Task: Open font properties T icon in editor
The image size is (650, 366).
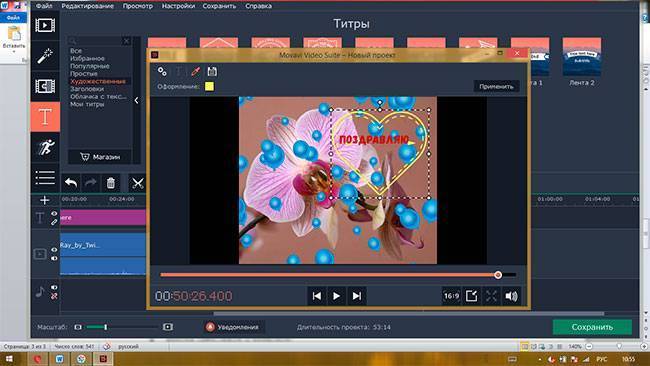Action: coord(179,71)
